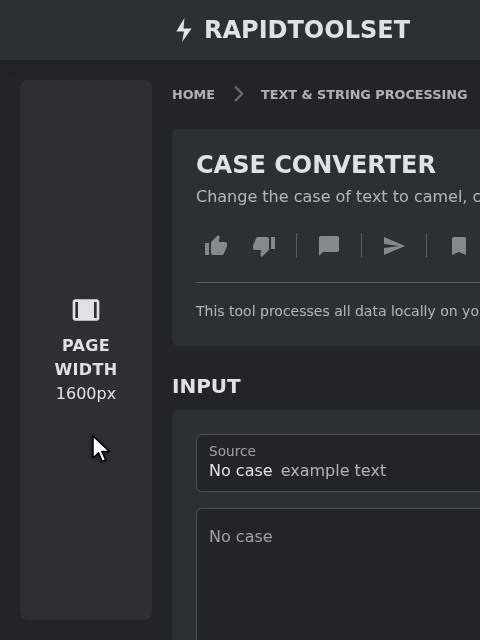Open the RAPIDTOOLSET home title link
Image resolution: width=480 pixels, height=640 pixels.
pos(307,30)
